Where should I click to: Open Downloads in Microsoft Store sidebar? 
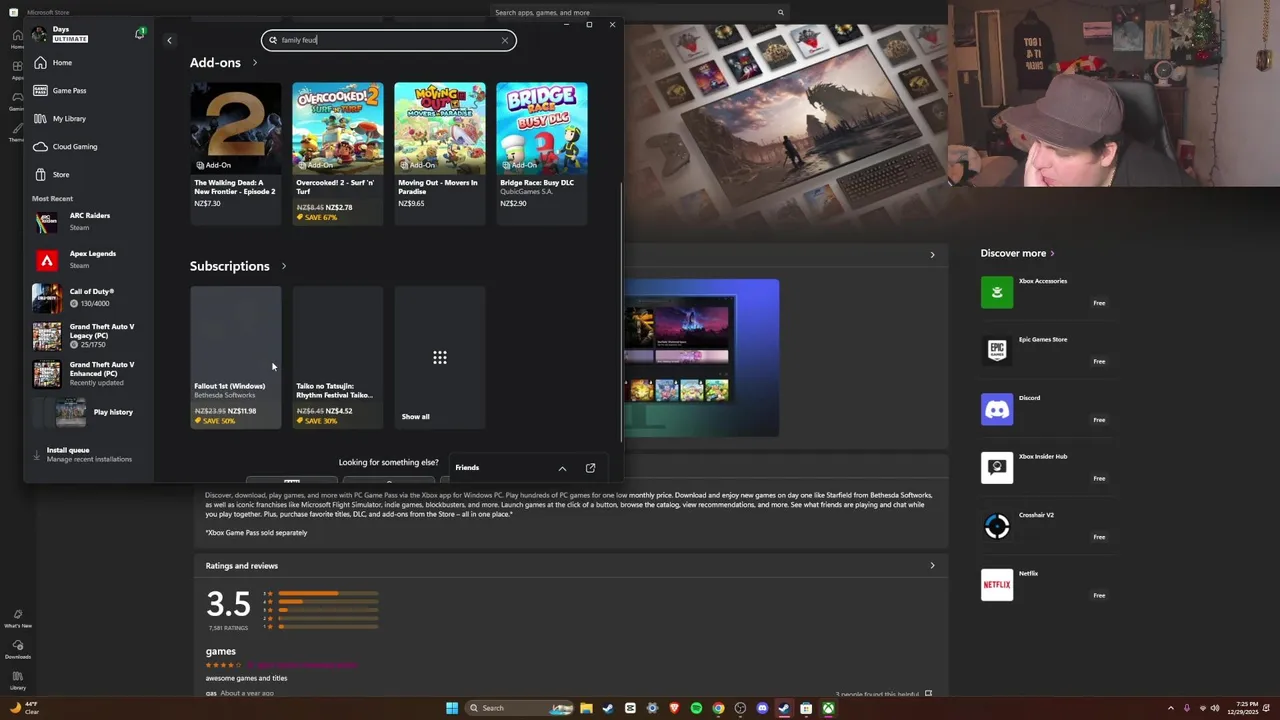17,650
